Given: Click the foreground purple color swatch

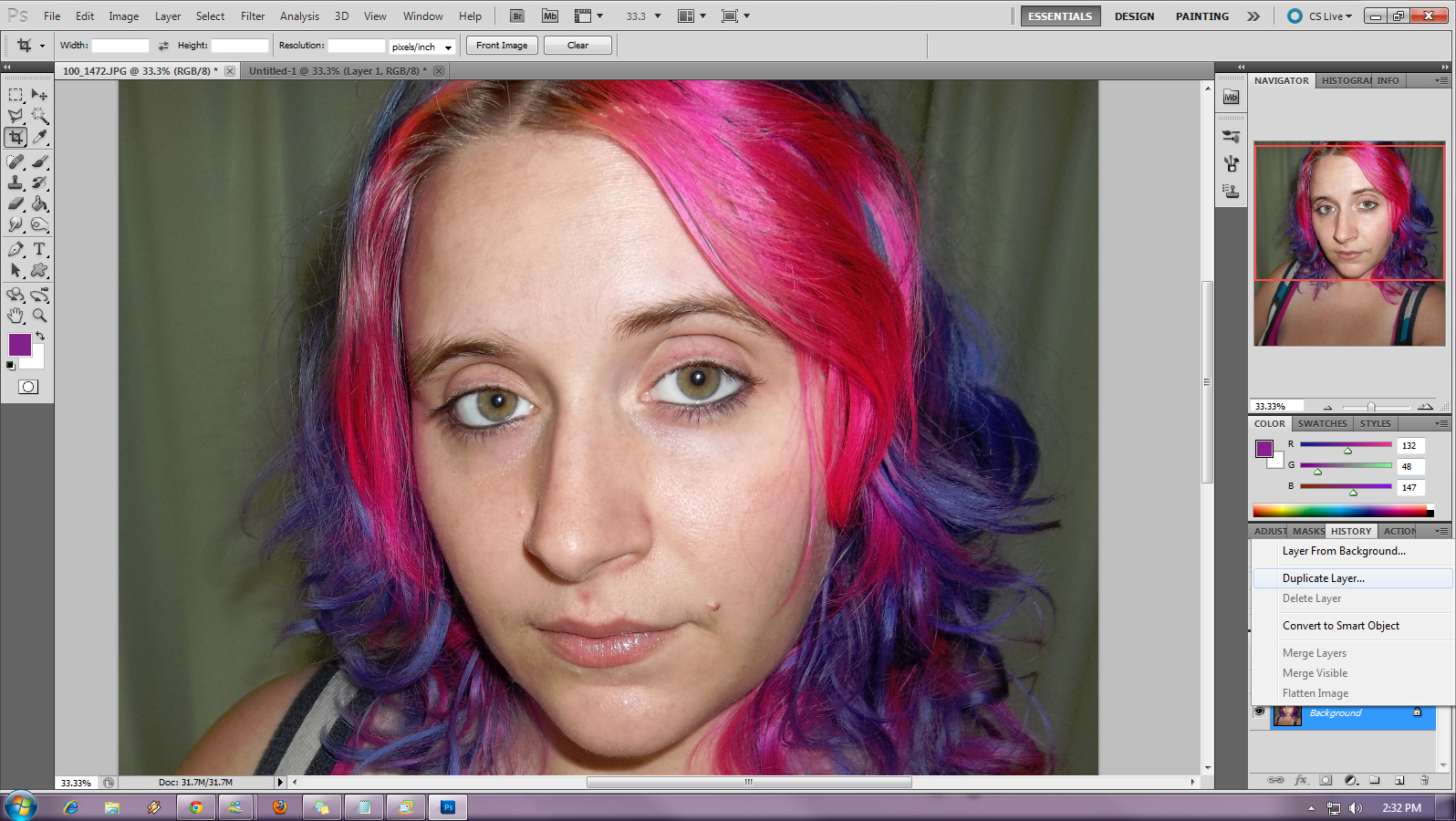Looking at the screenshot, I should [x=19, y=345].
